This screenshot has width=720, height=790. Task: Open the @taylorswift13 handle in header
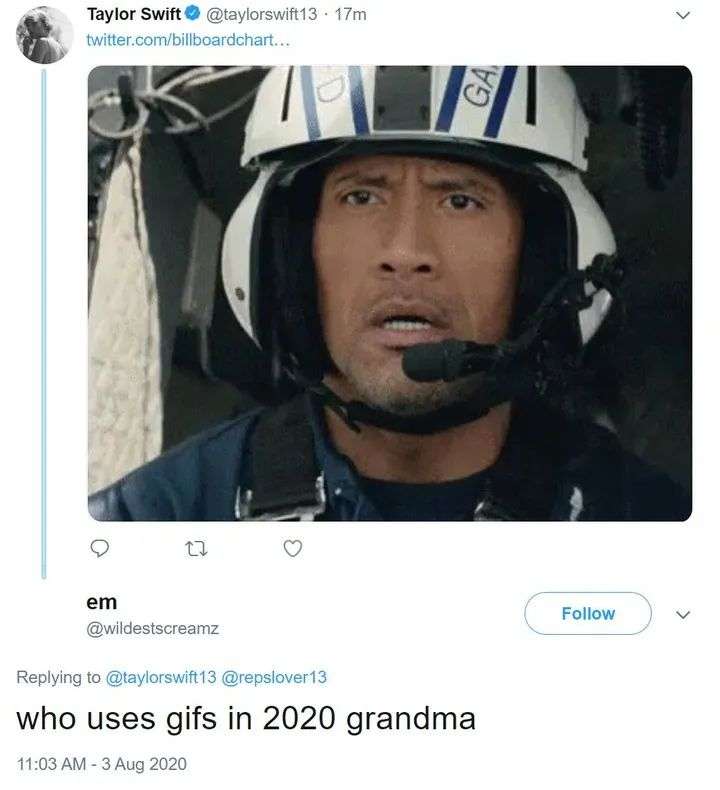click(x=261, y=15)
